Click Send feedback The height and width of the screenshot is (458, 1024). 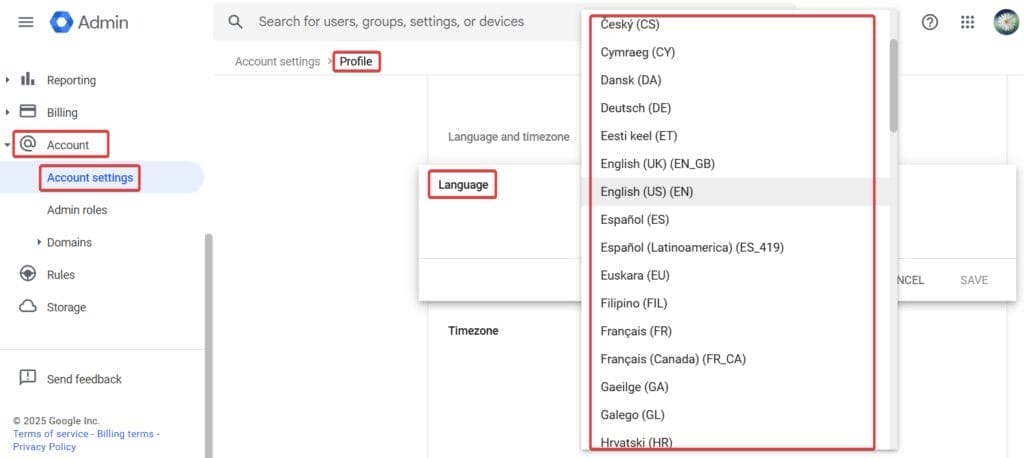84,379
